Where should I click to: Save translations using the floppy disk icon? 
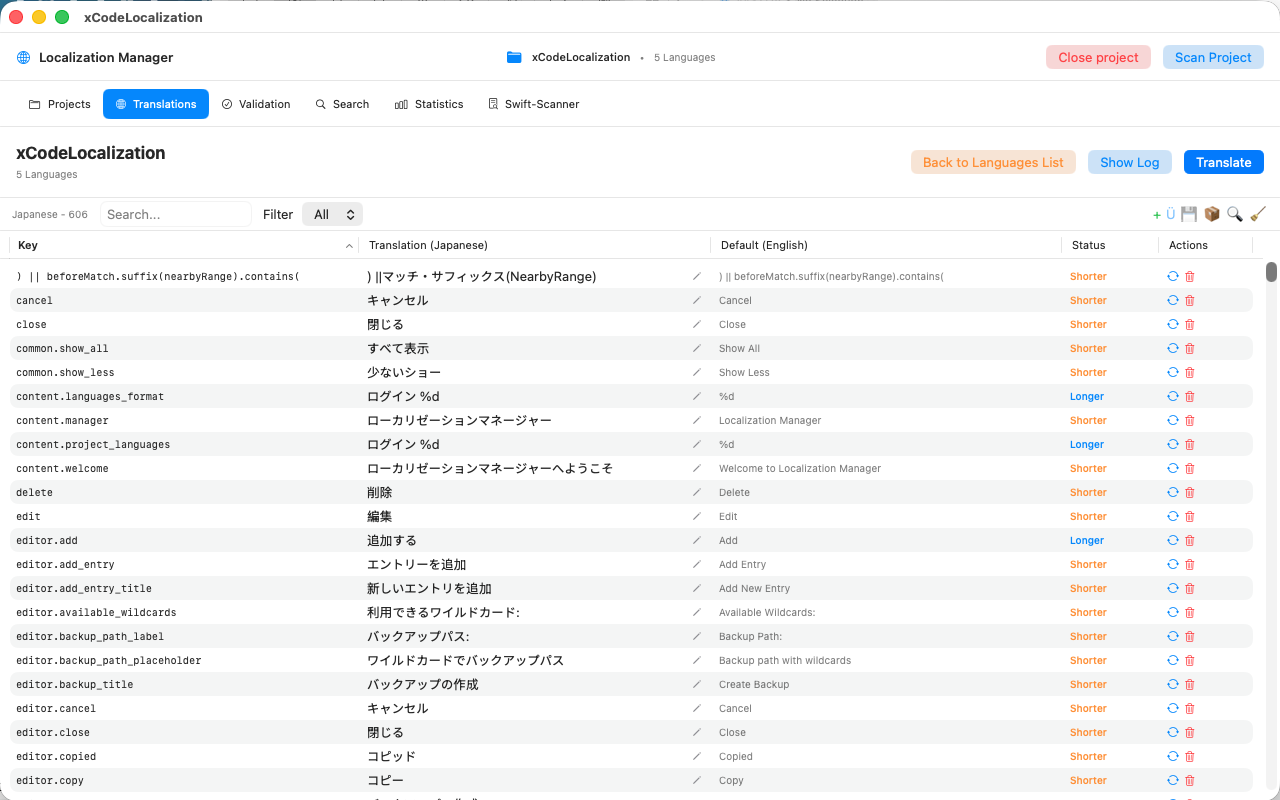point(1189,213)
